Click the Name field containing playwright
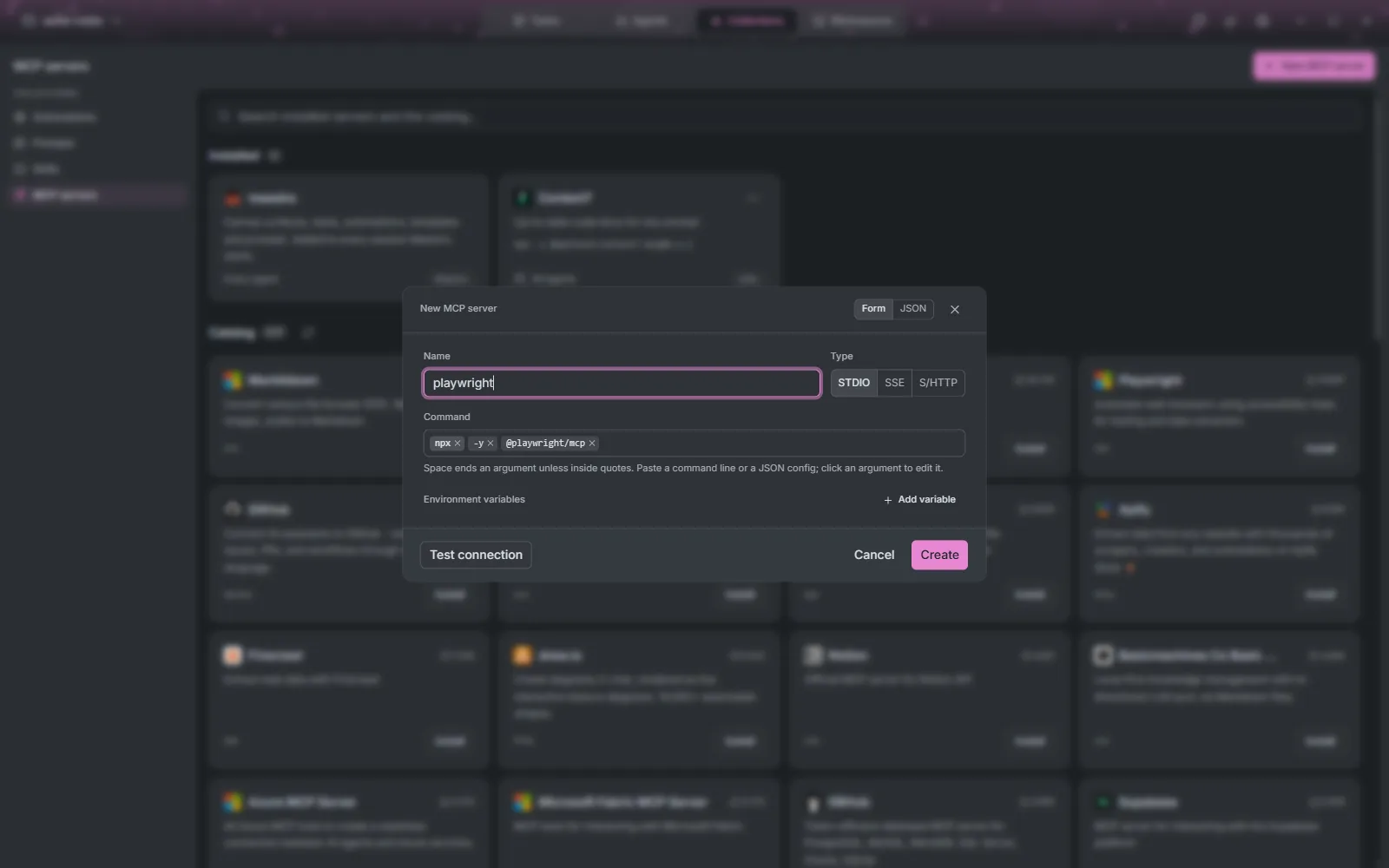This screenshot has height=868, width=1389. (x=622, y=383)
